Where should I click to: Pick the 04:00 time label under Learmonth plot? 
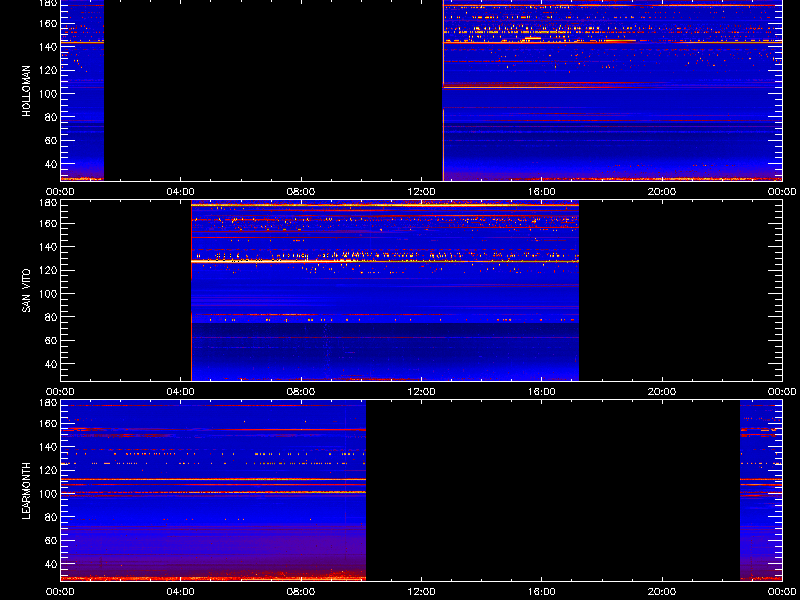181,592
